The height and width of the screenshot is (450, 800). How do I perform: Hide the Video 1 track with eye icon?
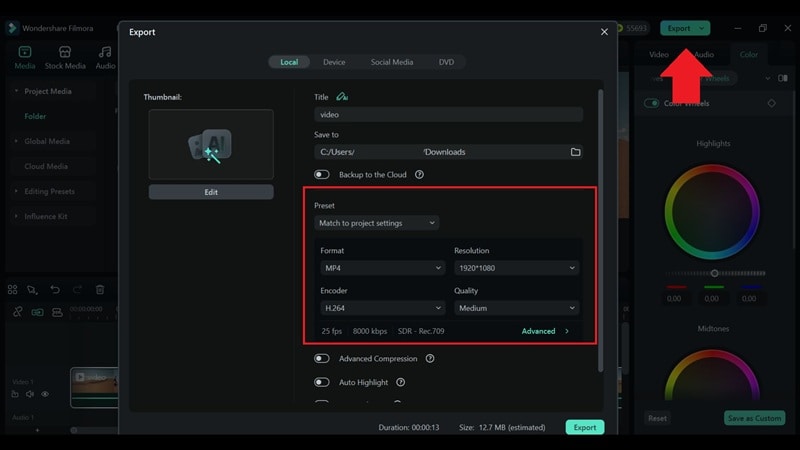click(x=45, y=394)
